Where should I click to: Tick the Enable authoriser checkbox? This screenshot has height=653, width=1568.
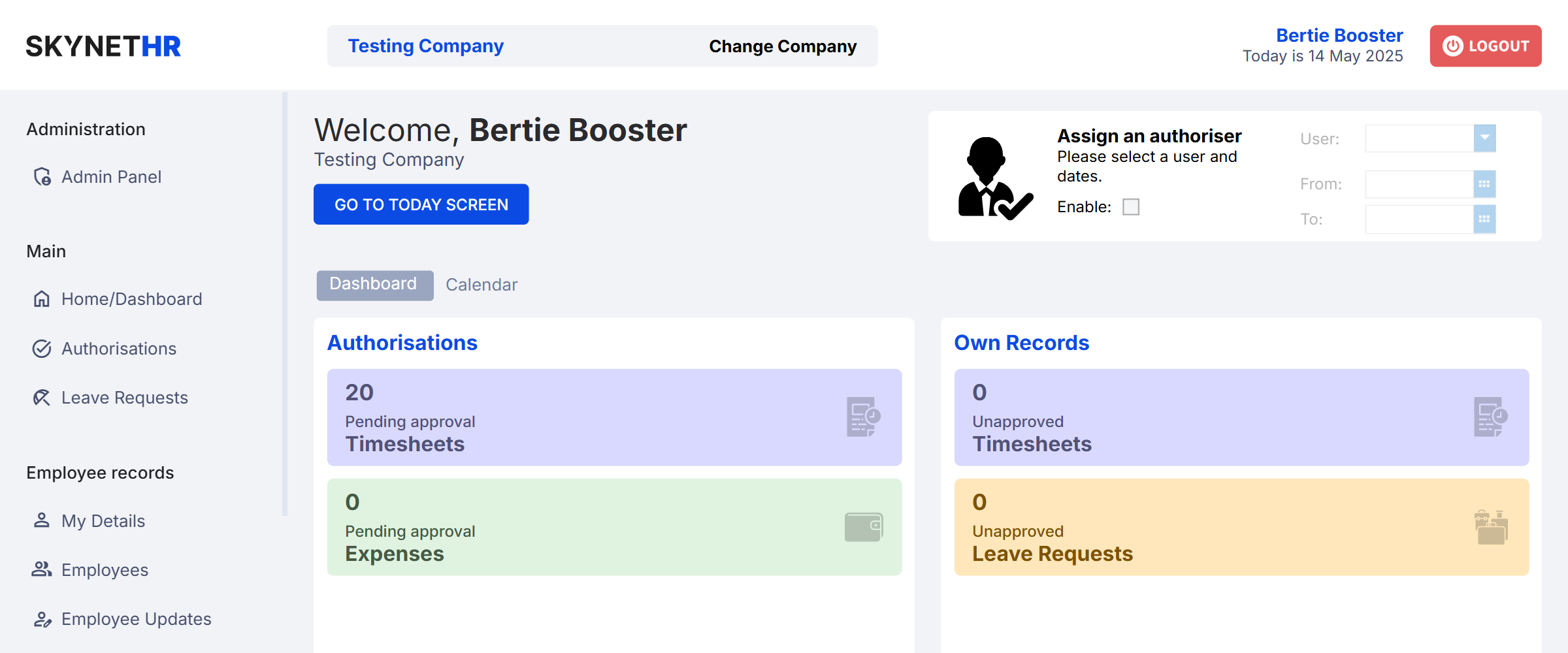coord(1131,207)
